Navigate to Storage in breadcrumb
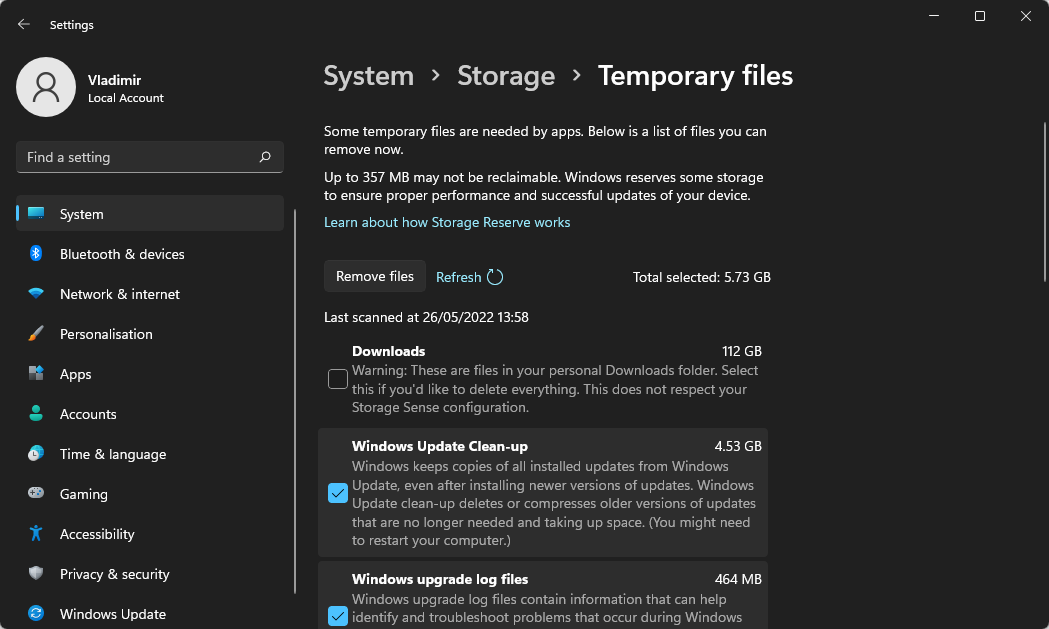 [506, 76]
